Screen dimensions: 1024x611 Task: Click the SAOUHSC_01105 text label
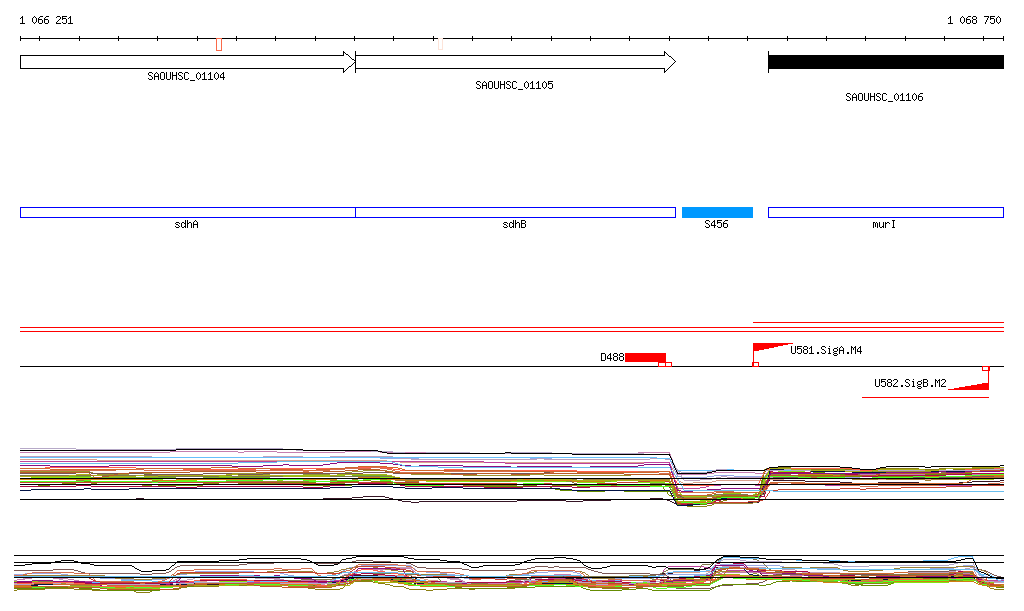pos(514,86)
